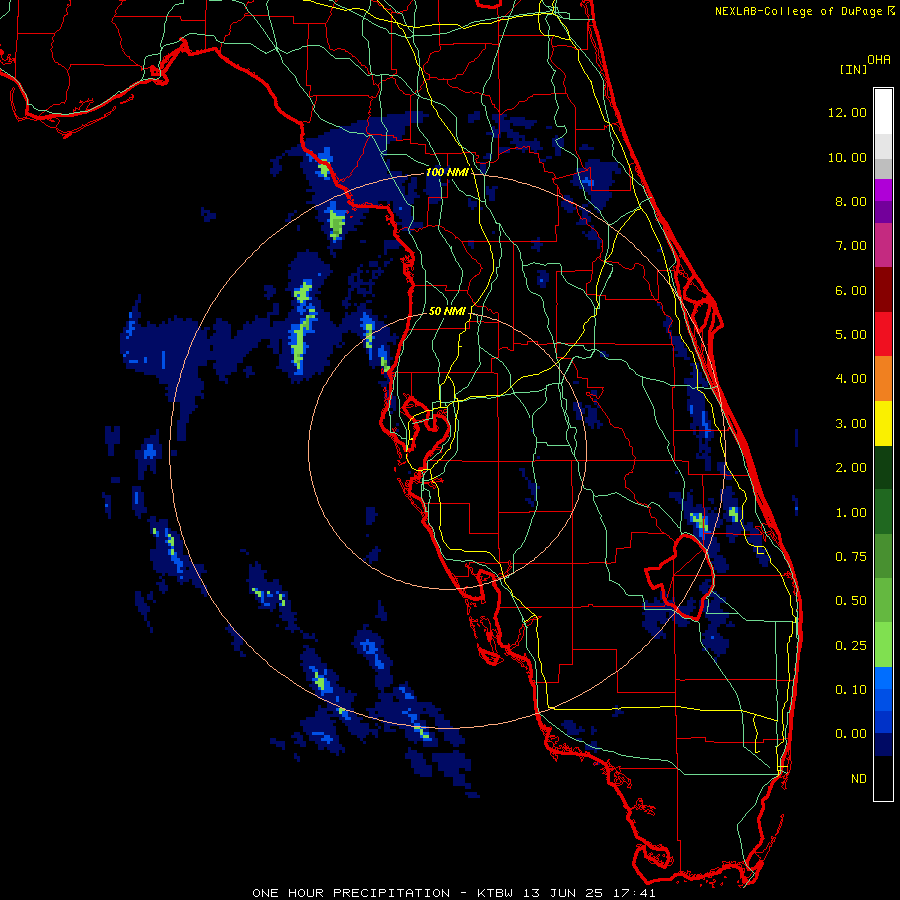This screenshot has height=900, width=900.
Task: Select the 0.75 legend value
Action: [x=851, y=557]
